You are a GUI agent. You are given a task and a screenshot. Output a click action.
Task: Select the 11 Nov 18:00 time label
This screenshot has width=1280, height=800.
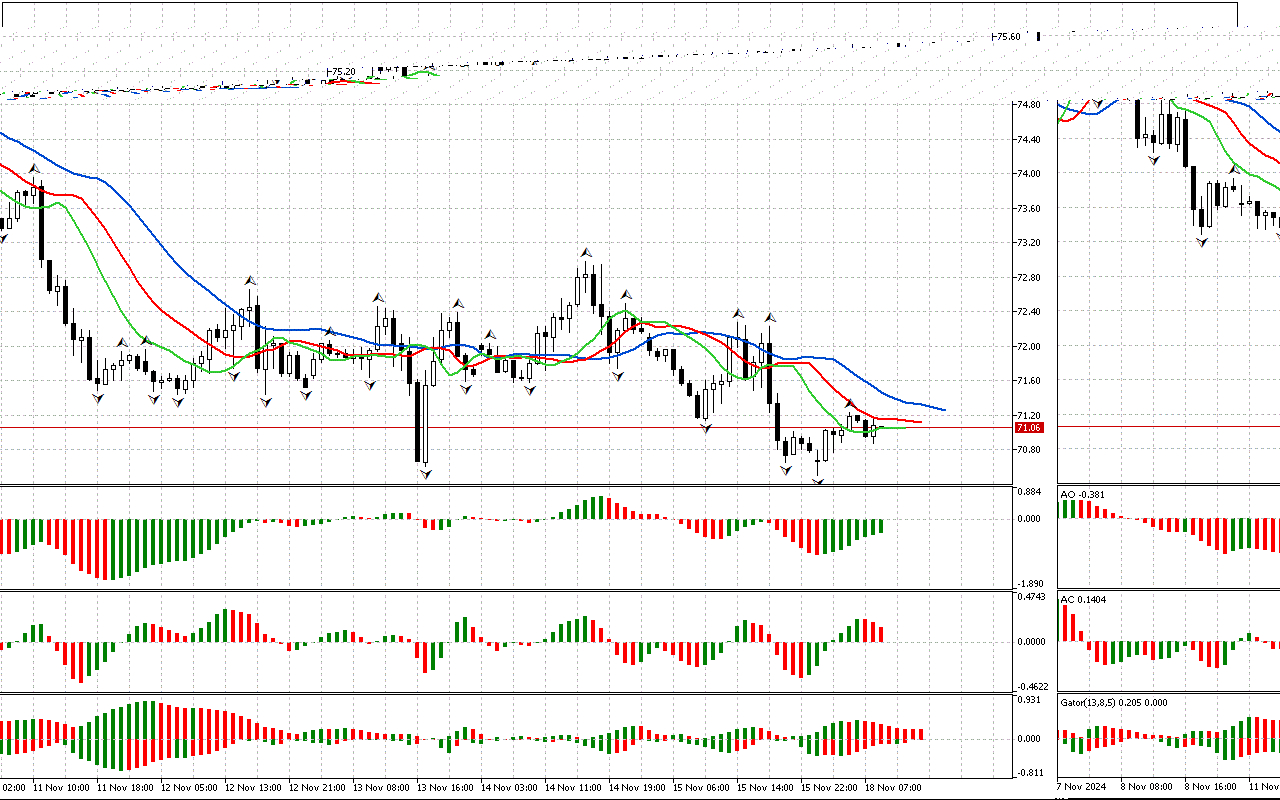[125, 788]
